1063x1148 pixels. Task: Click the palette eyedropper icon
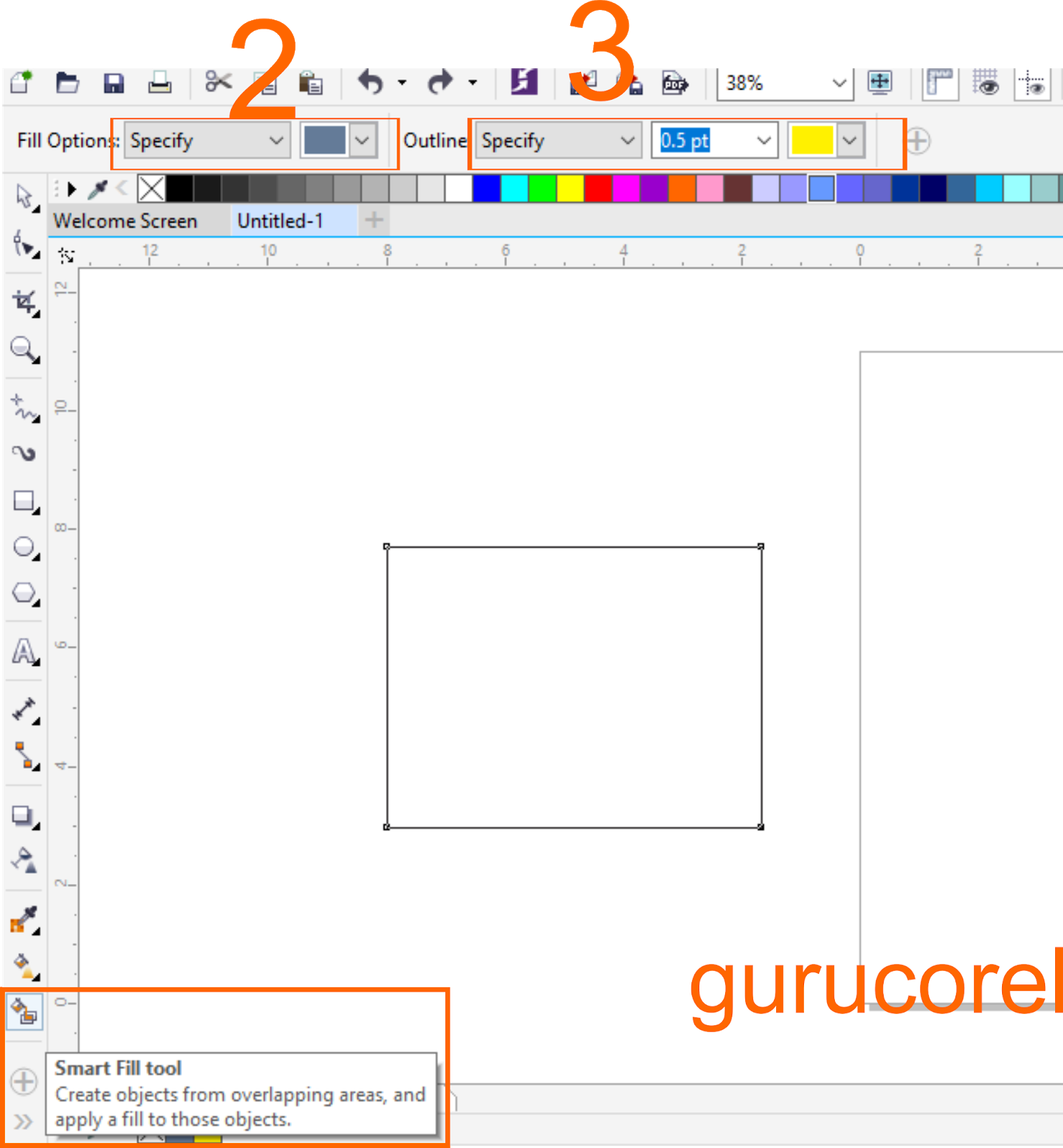[x=98, y=189]
